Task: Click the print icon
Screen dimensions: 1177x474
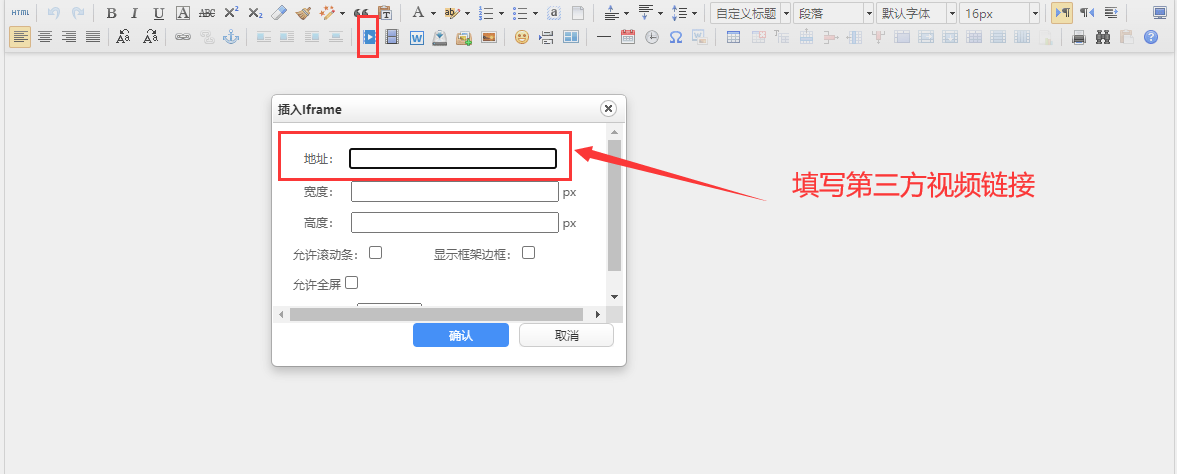Action: pos(1079,37)
